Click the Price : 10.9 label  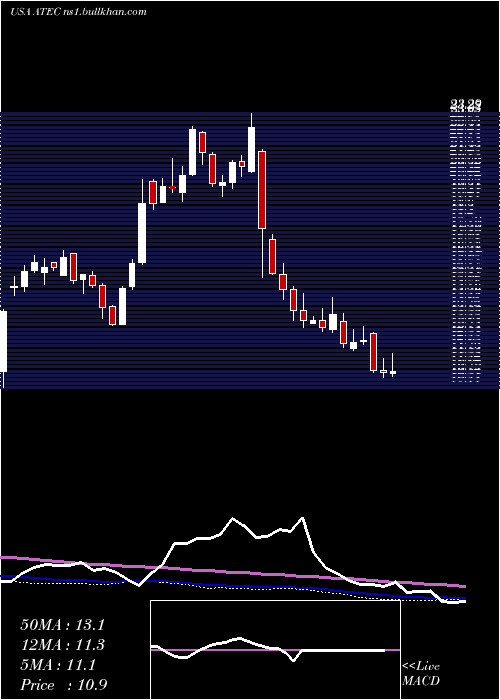click(63, 685)
